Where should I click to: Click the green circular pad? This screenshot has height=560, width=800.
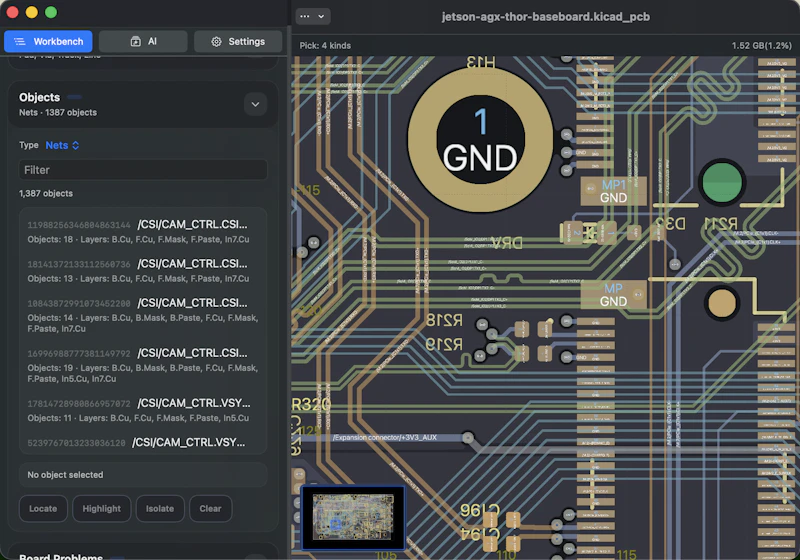721,183
